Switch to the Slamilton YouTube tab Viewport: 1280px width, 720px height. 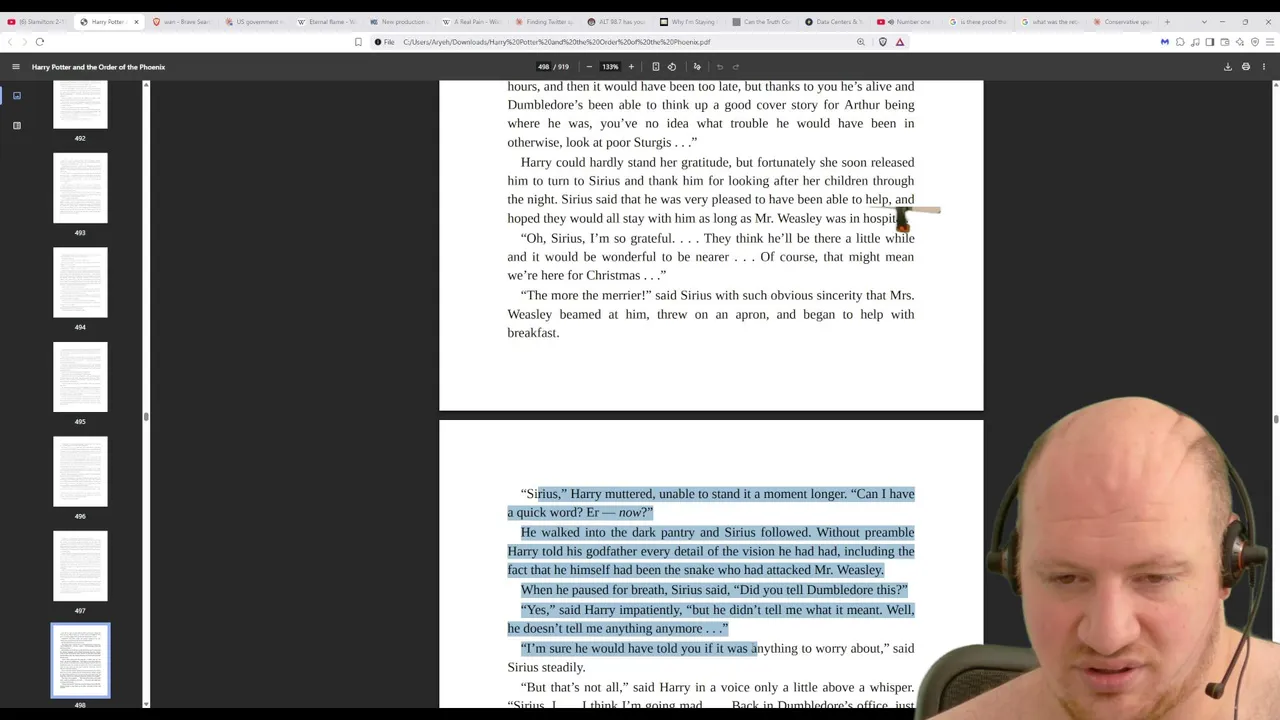coord(37,21)
